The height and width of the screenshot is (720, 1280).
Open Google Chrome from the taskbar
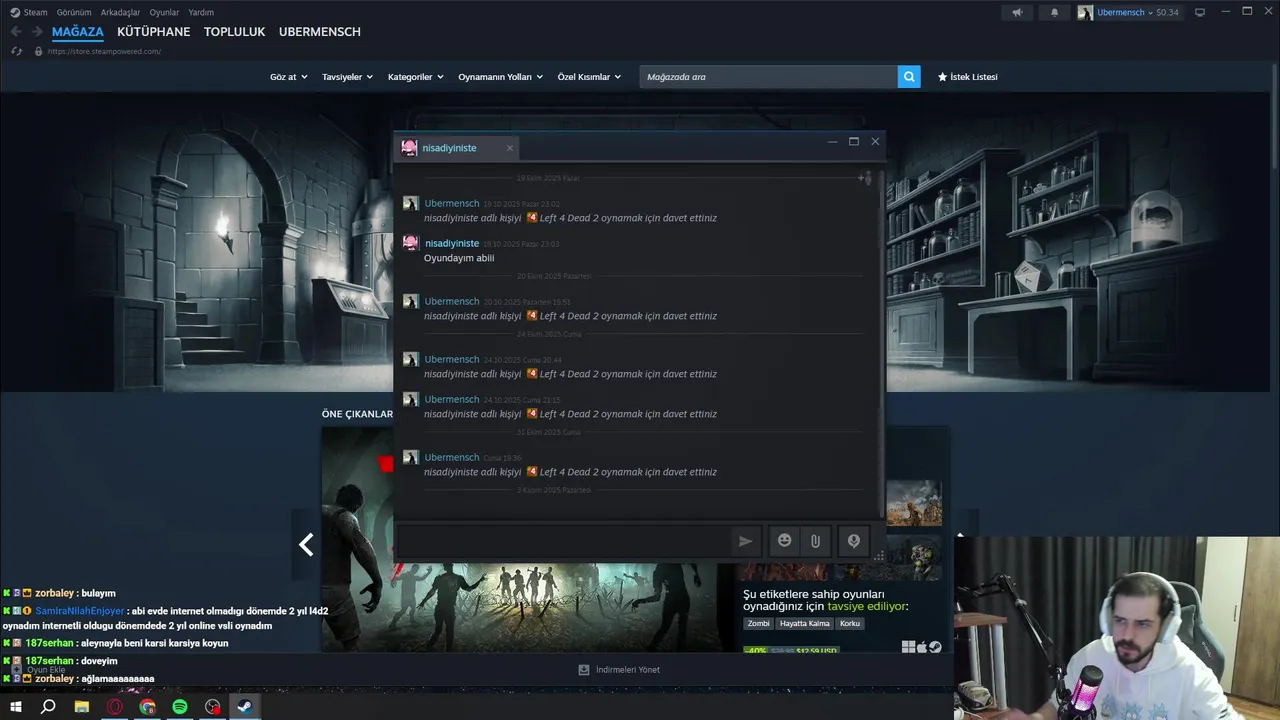pyautogui.click(x=148, y=707)
